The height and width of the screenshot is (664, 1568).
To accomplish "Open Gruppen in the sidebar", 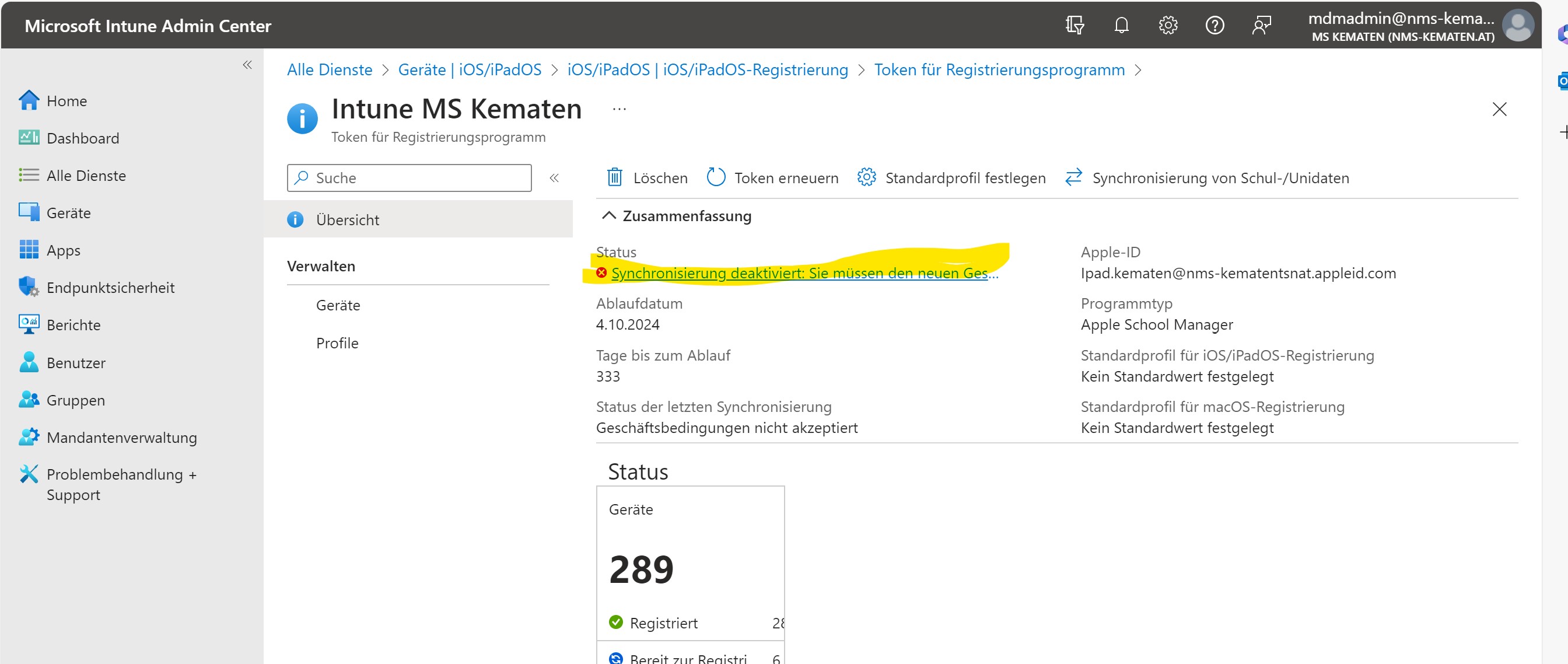I will click(x=61, y=400).
